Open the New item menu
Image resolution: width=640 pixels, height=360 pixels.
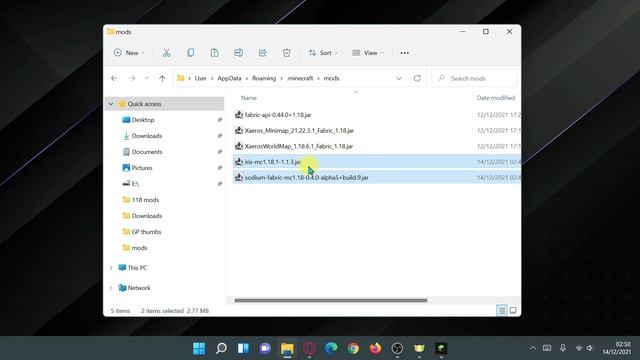(129, 53)
